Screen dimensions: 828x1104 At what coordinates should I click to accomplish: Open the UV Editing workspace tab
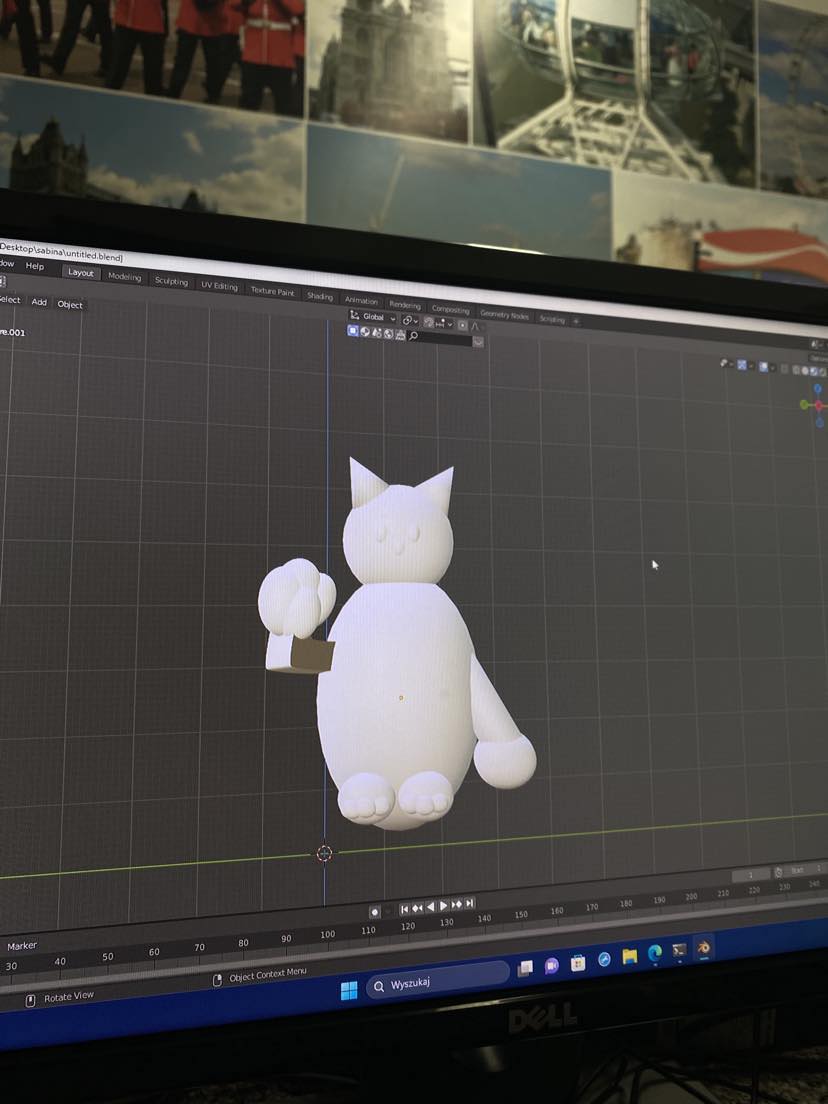point(219,285)
